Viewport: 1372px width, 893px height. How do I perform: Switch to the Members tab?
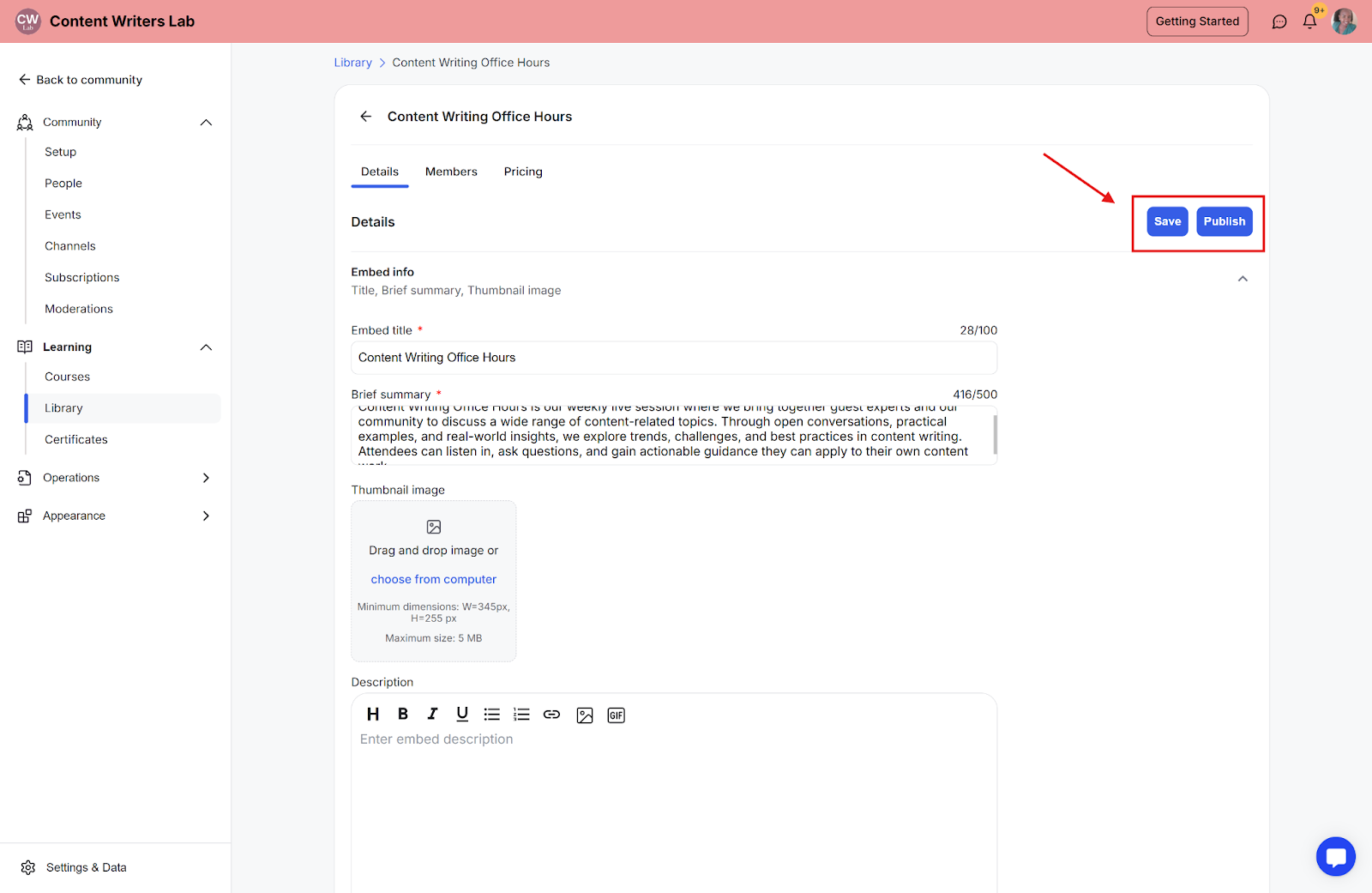451,172
